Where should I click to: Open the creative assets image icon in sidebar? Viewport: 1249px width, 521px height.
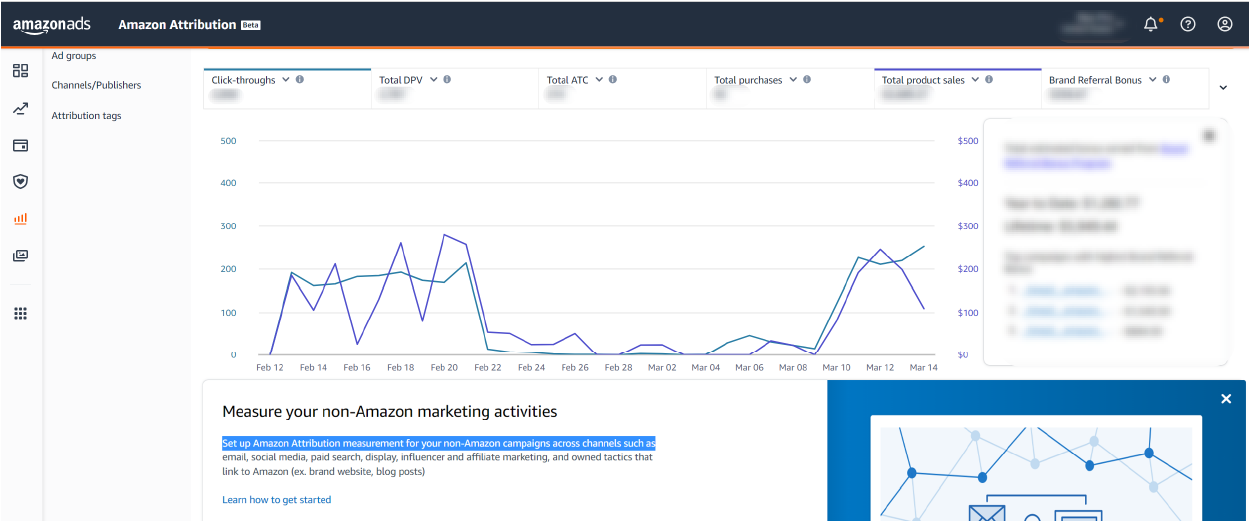pyautogui.click(x=20, y=255)
